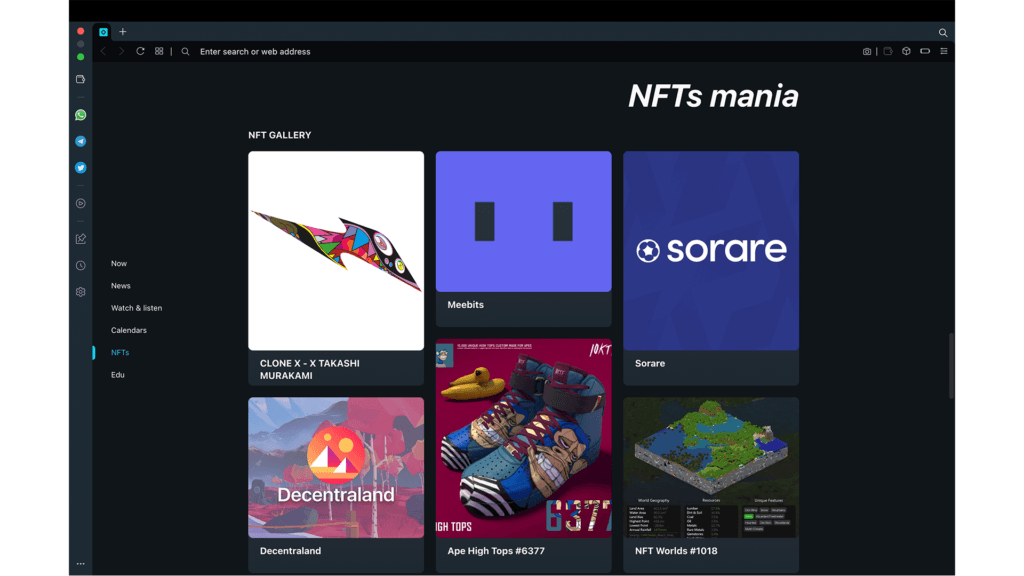Expand the sidebar three-dots menu
1024x576 pixels.
point(81,564)
